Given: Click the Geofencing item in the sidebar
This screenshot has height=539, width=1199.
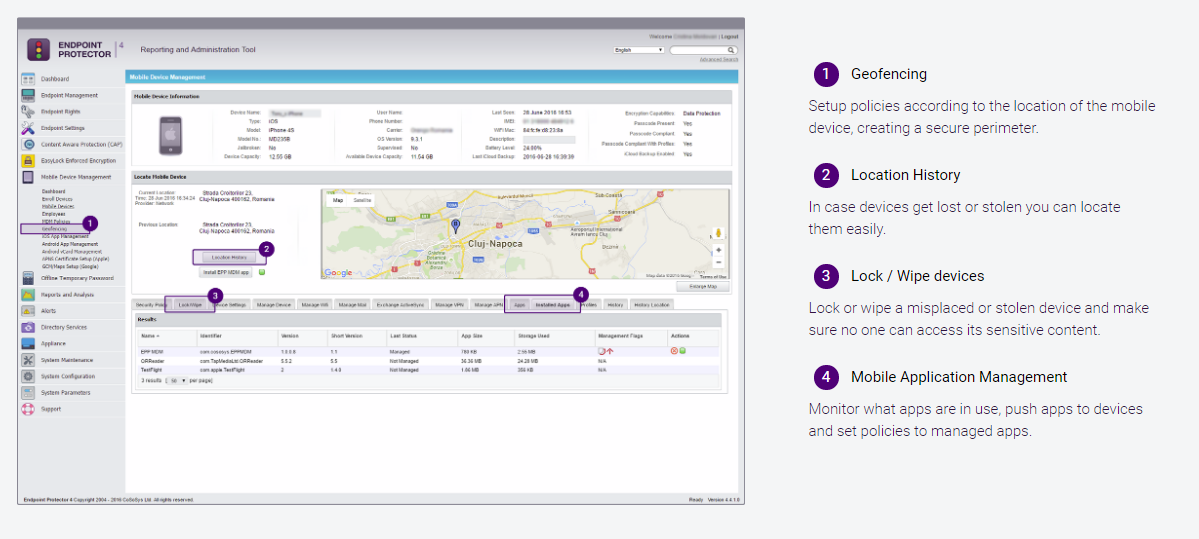Looking at the screenshot, I should point(54,228).
